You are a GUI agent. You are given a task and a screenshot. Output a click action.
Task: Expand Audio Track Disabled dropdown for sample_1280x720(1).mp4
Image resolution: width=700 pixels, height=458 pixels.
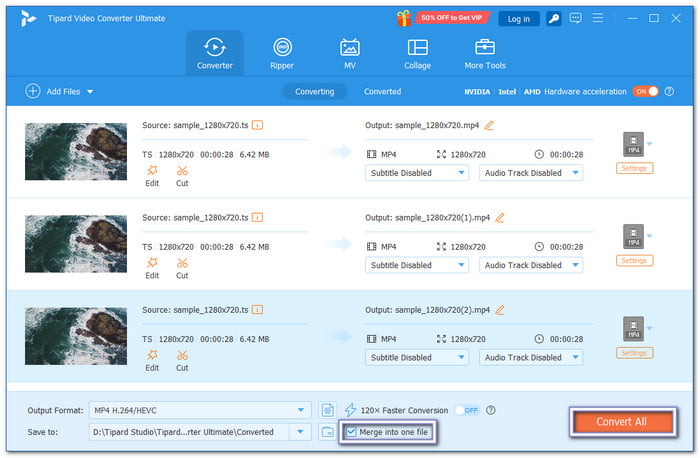coord(531,265)
